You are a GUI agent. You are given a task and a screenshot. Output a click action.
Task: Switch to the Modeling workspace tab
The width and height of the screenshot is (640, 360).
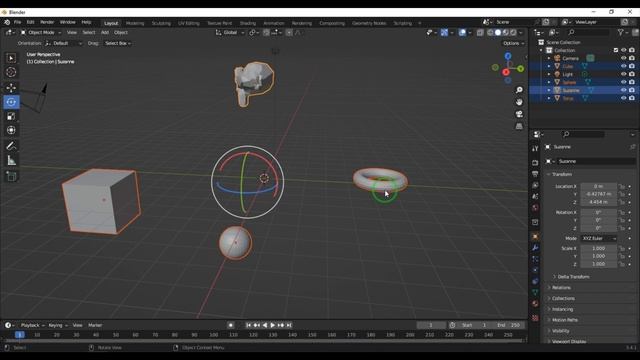pyautogui.click(x=135, y=23)
